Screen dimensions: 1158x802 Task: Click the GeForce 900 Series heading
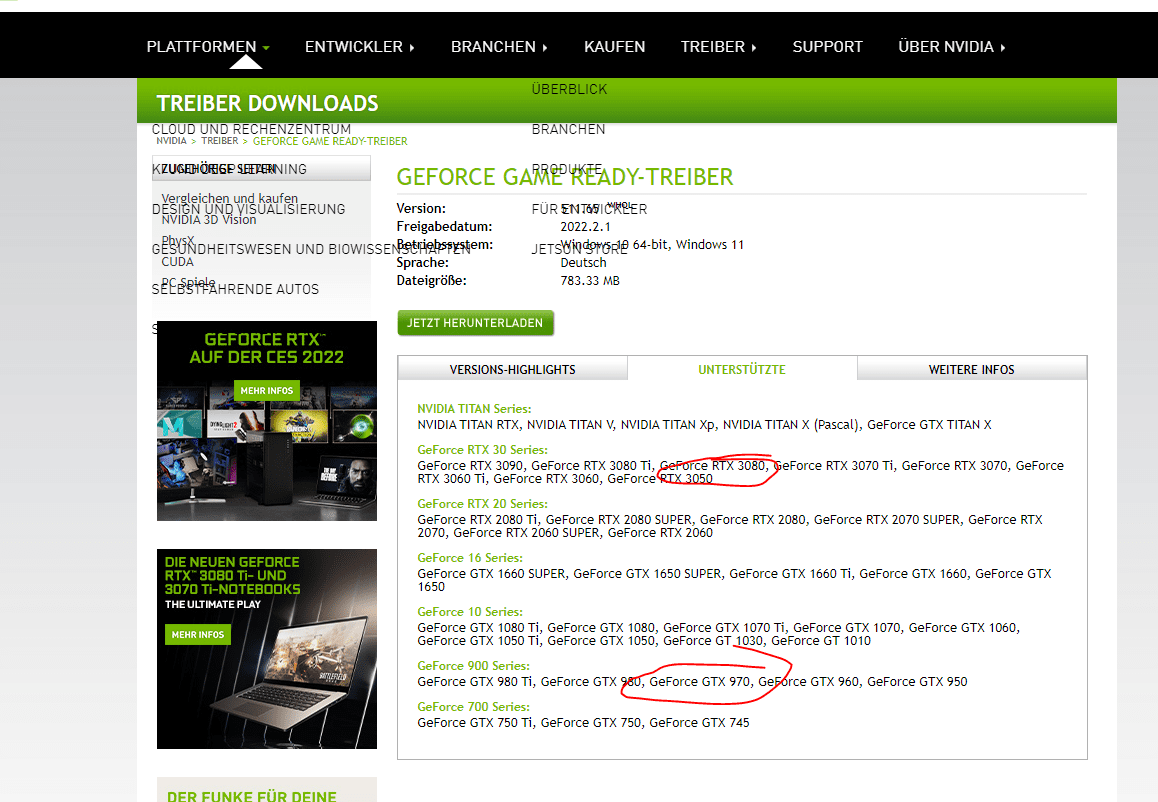pyautogui.click(x=473, y=665)
